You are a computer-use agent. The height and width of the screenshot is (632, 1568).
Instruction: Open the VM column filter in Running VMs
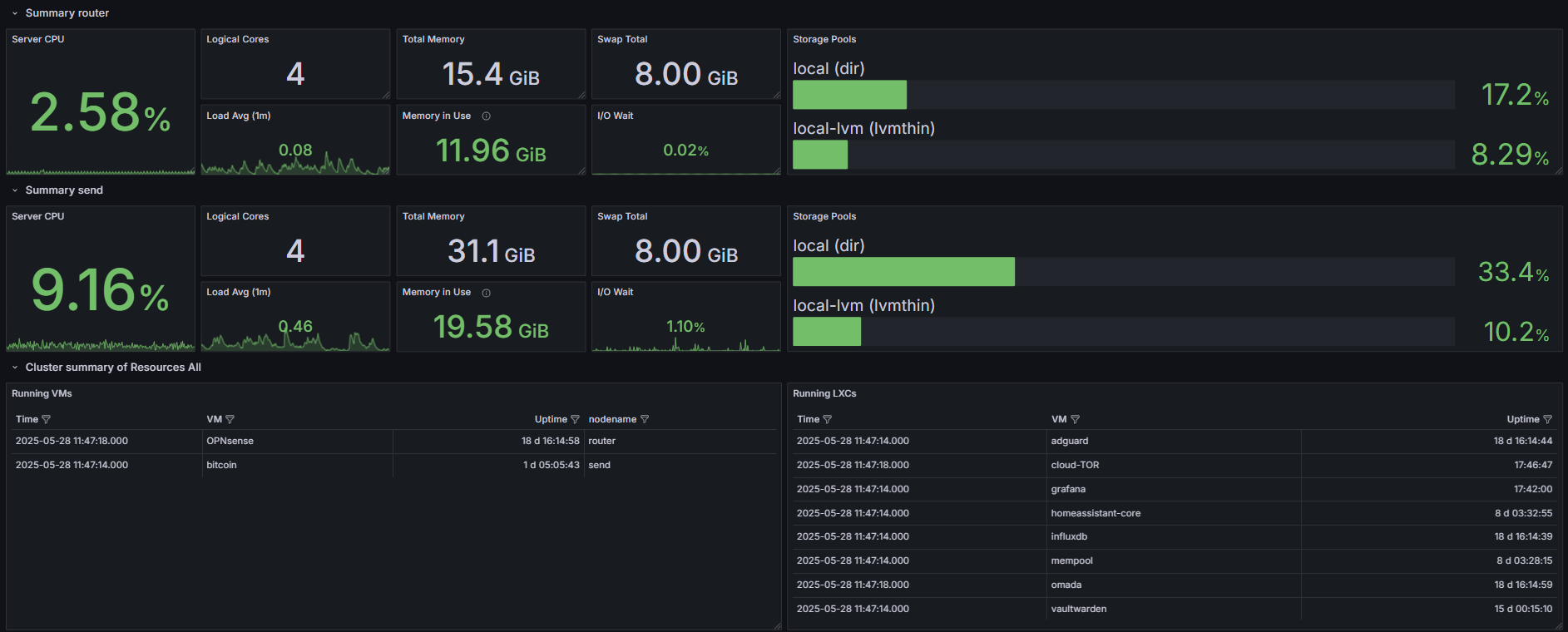(230, 420)
